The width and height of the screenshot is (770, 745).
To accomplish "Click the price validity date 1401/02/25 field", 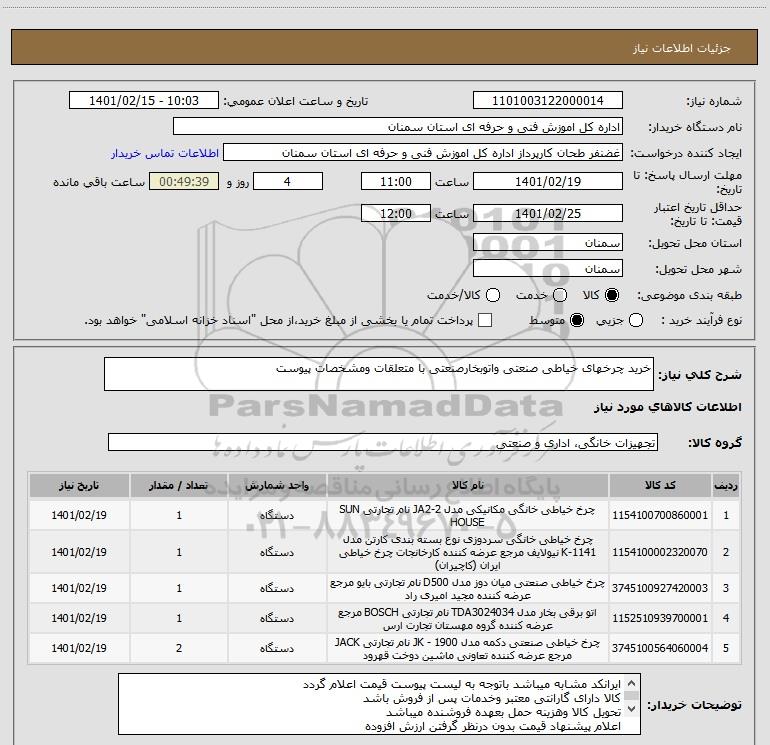I will point(548,213).
